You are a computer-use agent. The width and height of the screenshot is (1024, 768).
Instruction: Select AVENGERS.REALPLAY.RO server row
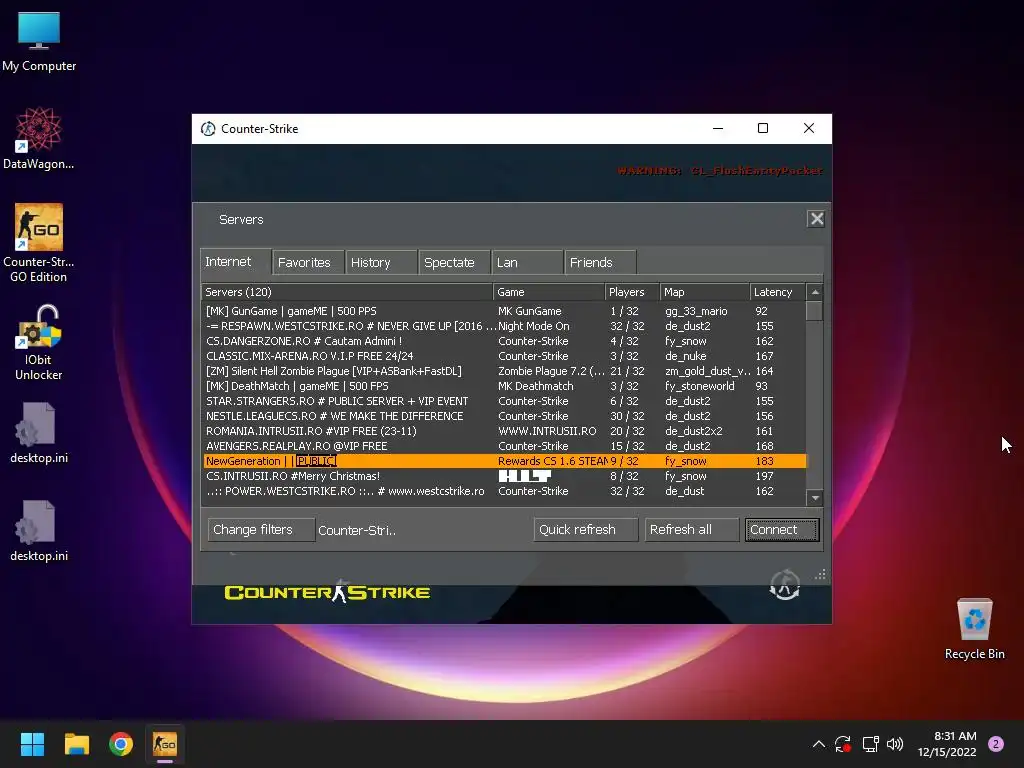click(x=504, y=446)
